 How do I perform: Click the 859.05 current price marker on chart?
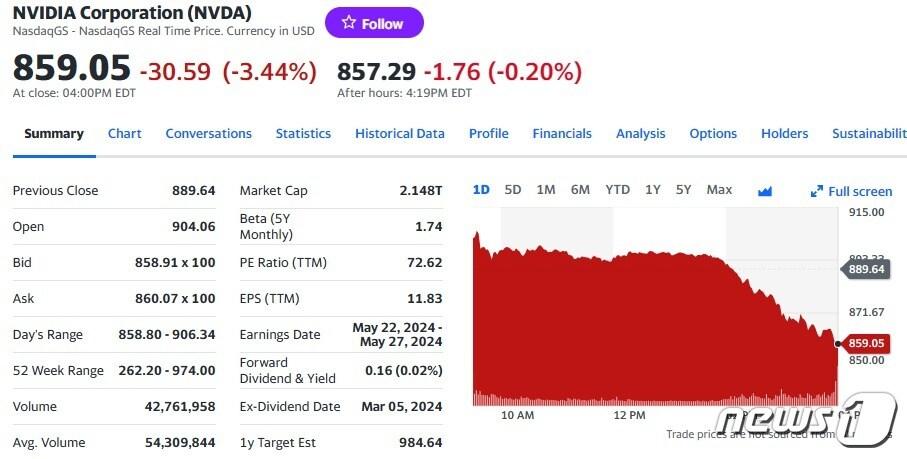(867, 343)
